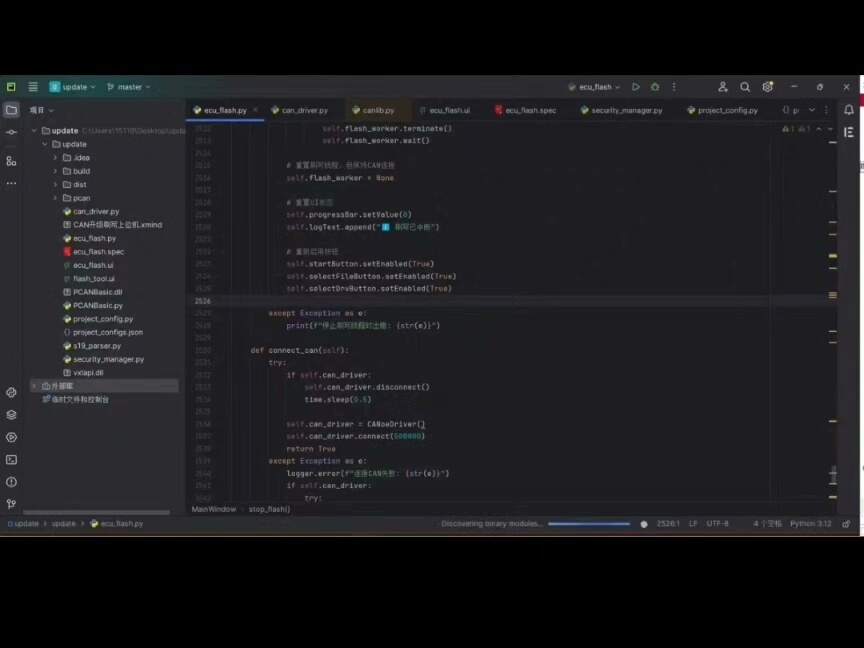Open the Terminal tool window
Image resolution: width=864 pixels, height=648 pixels.
click(11, 460)
